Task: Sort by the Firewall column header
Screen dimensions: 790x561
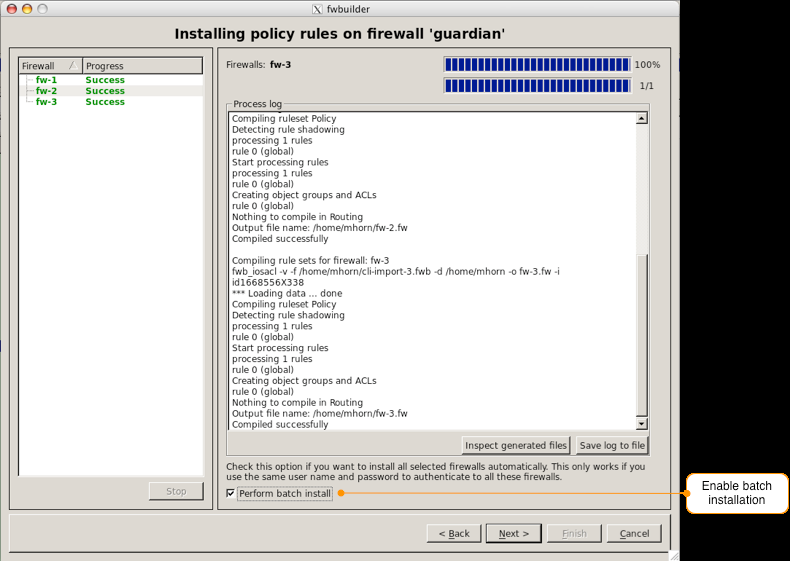Action: pyautogui.click(x=50, y=66)
